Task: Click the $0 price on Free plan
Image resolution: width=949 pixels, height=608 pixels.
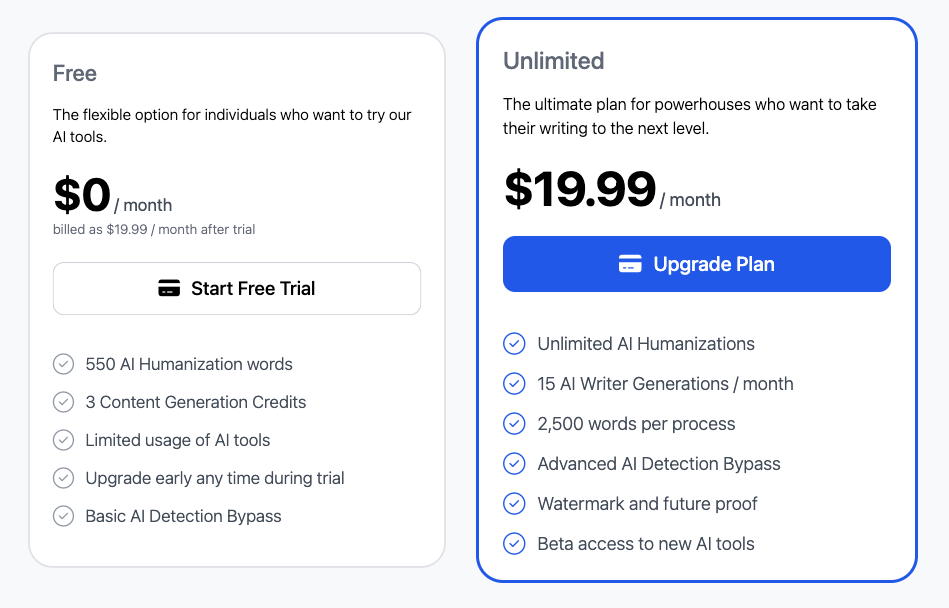Action: [82, 196]
